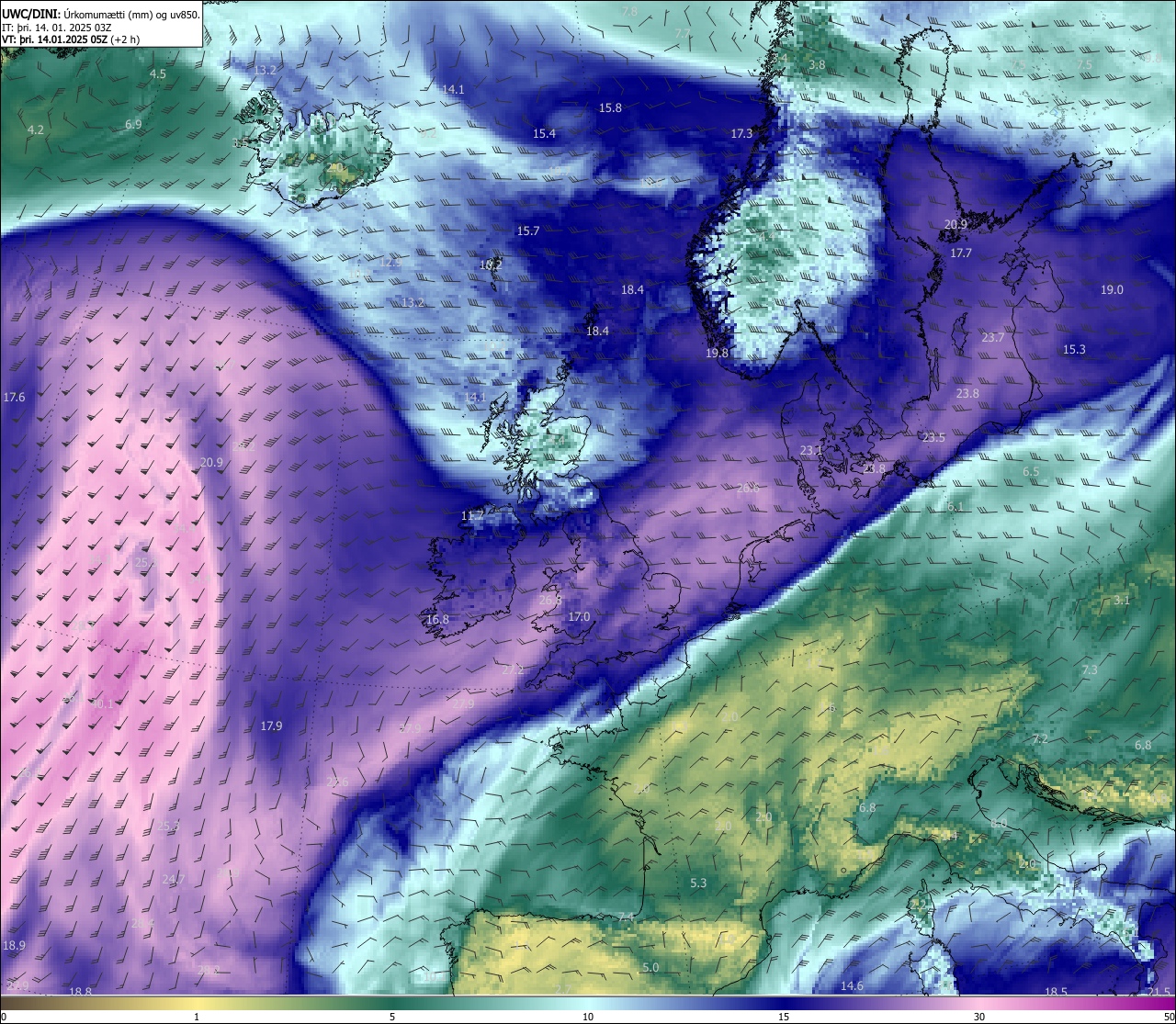Click the map value 27.2
This screenshot has height=1024, width=1176.
tap(513, 670)
